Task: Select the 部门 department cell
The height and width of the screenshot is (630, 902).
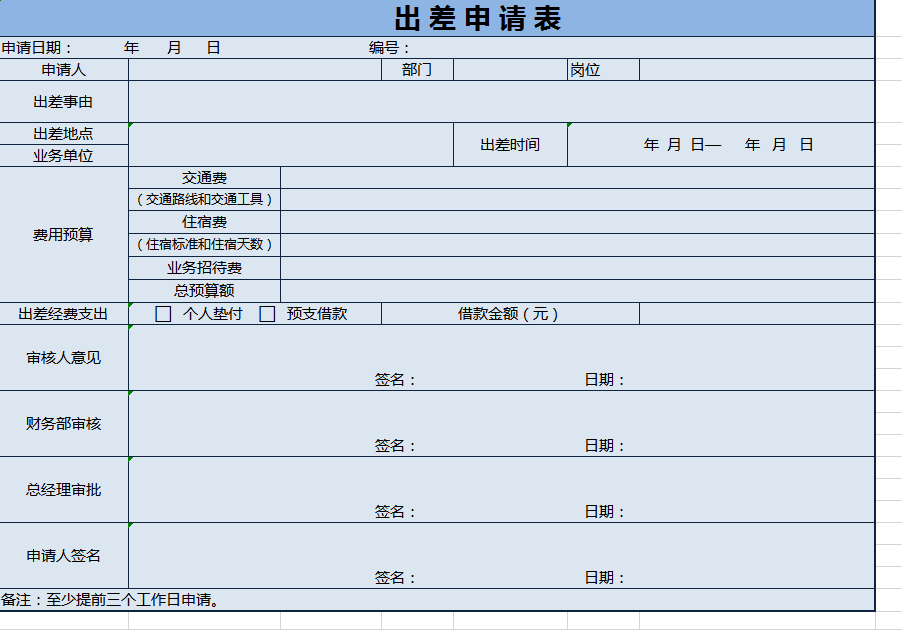Action: click(x=505, y=70)
